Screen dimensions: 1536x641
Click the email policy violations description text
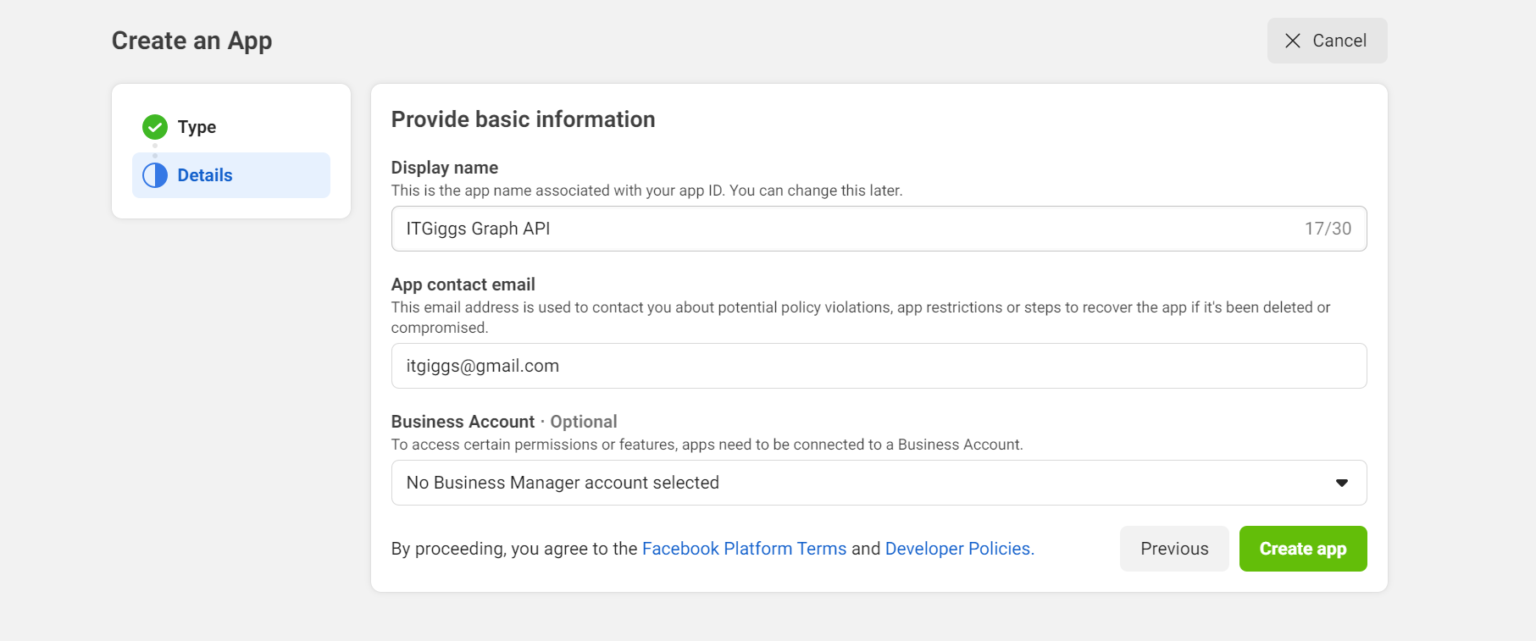point(861,317)
